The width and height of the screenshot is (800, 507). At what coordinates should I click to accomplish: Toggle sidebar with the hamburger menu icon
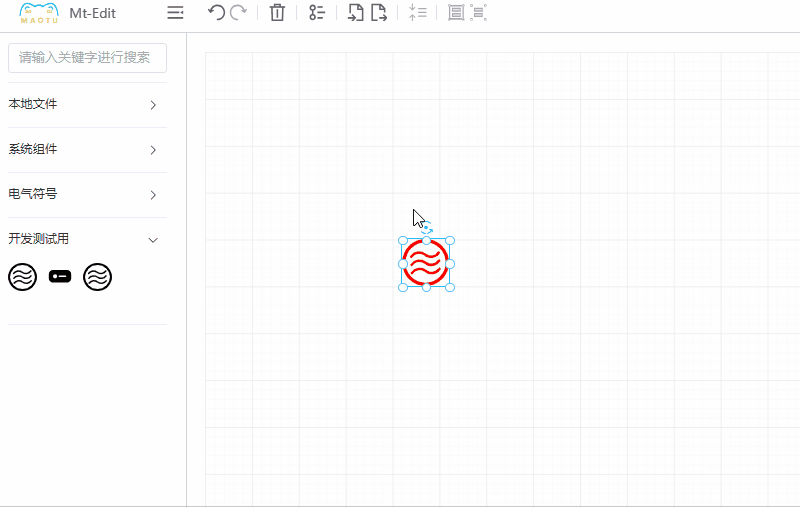[175, 13]
